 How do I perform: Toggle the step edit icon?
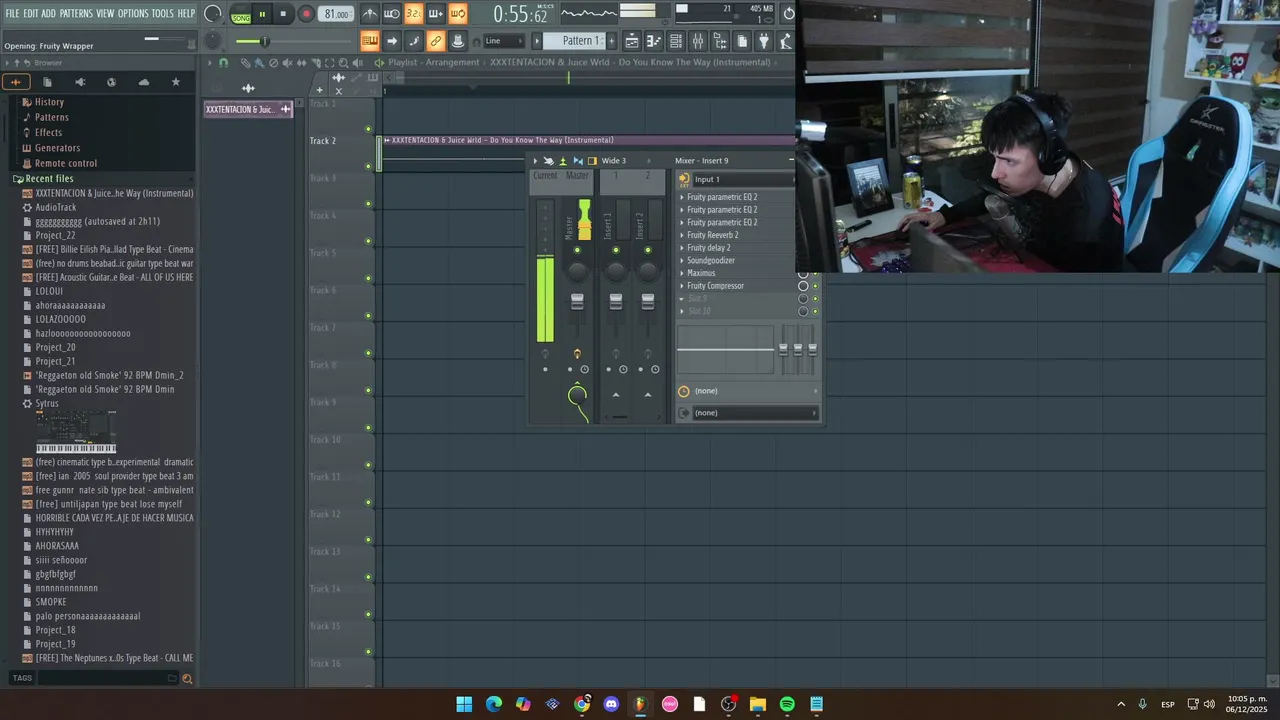click(x=414, y=41)
